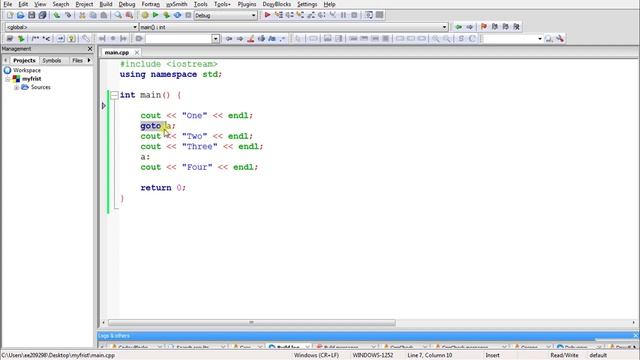Open Find with the magnifier icon
This screenshot has width=640, height=360.
click(118, 15)
